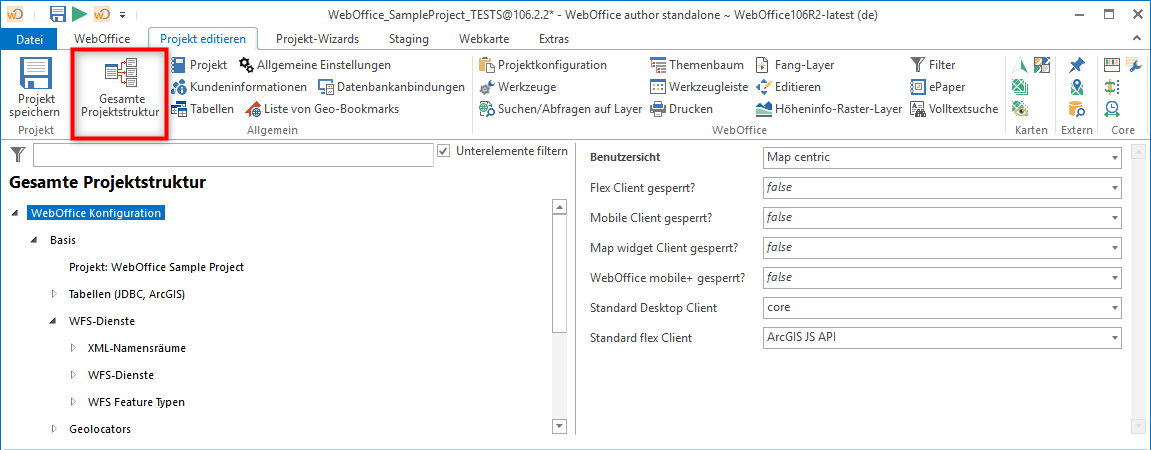Click the Projekt ribbon item

[x=199, y=65]
